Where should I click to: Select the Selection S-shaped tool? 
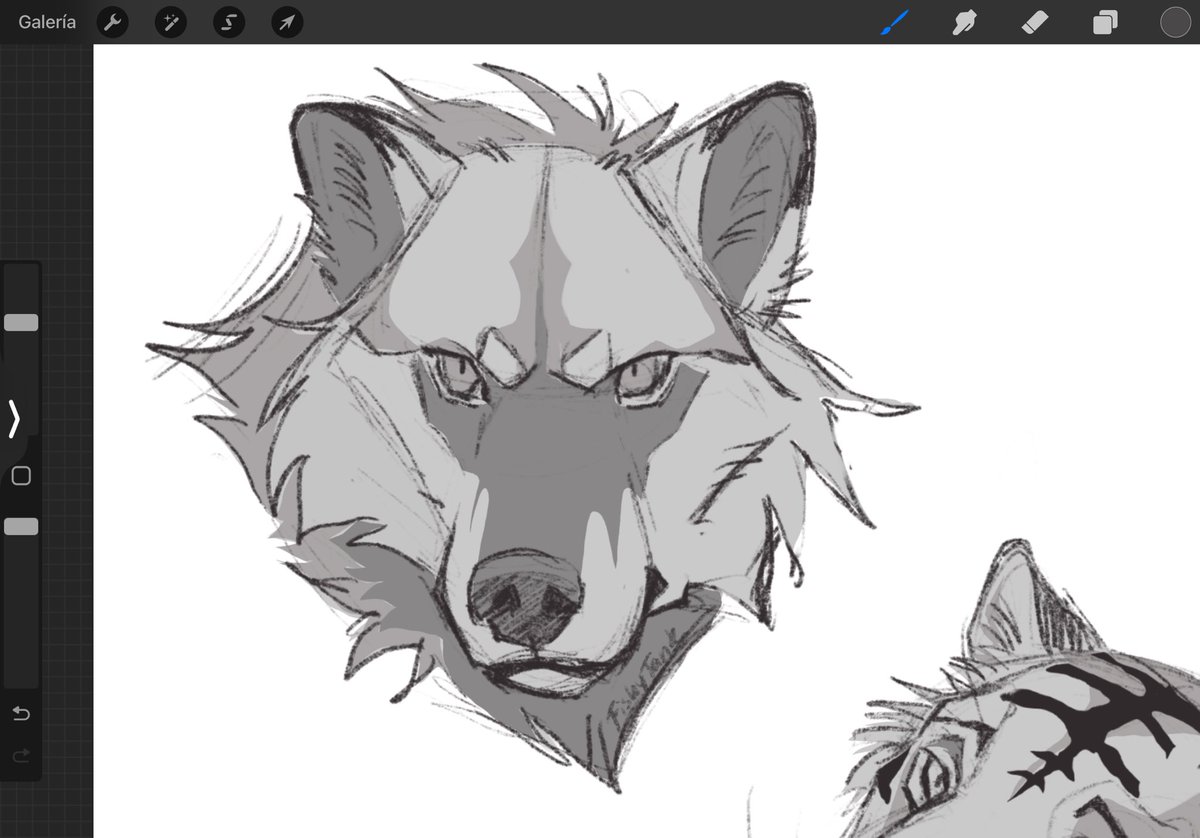[x=229, y=22]
